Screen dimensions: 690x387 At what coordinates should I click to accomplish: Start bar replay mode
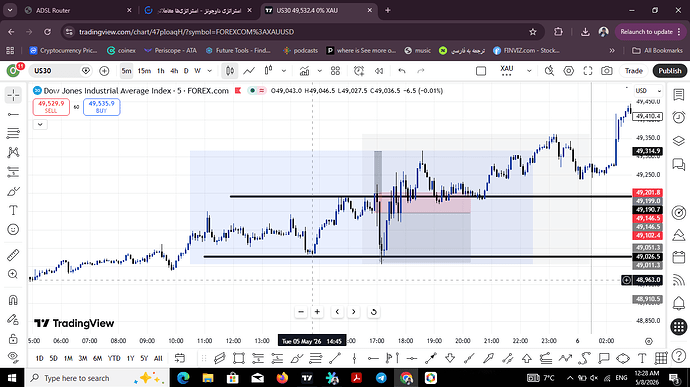tap(379, 71)
